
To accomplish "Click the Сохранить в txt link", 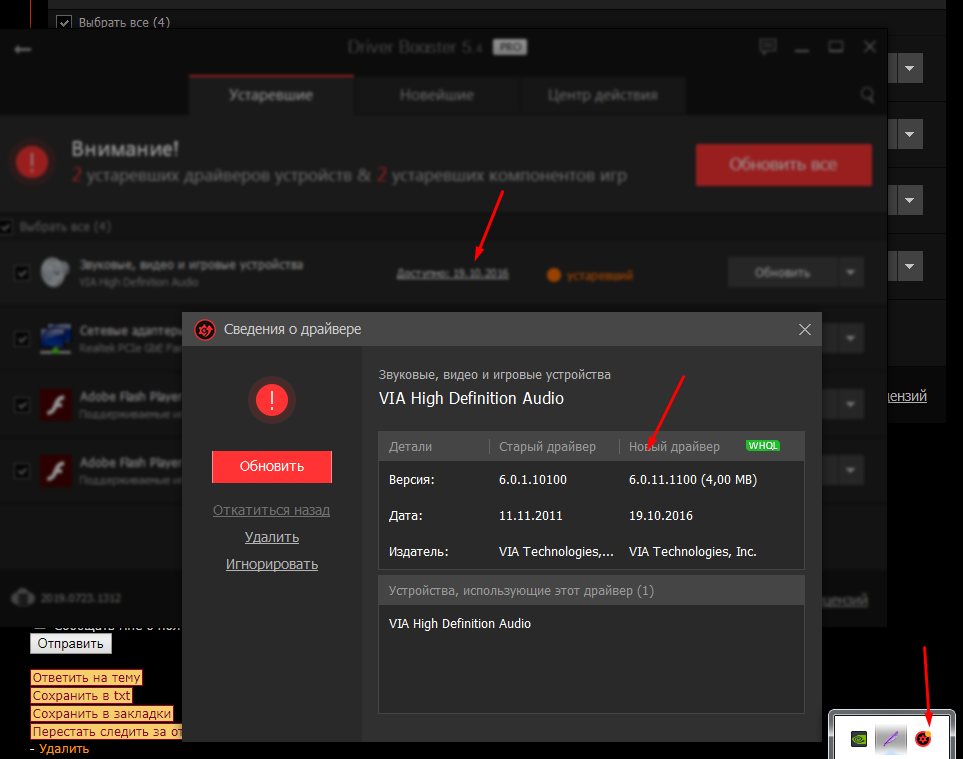I will click(x=82, y=696).
